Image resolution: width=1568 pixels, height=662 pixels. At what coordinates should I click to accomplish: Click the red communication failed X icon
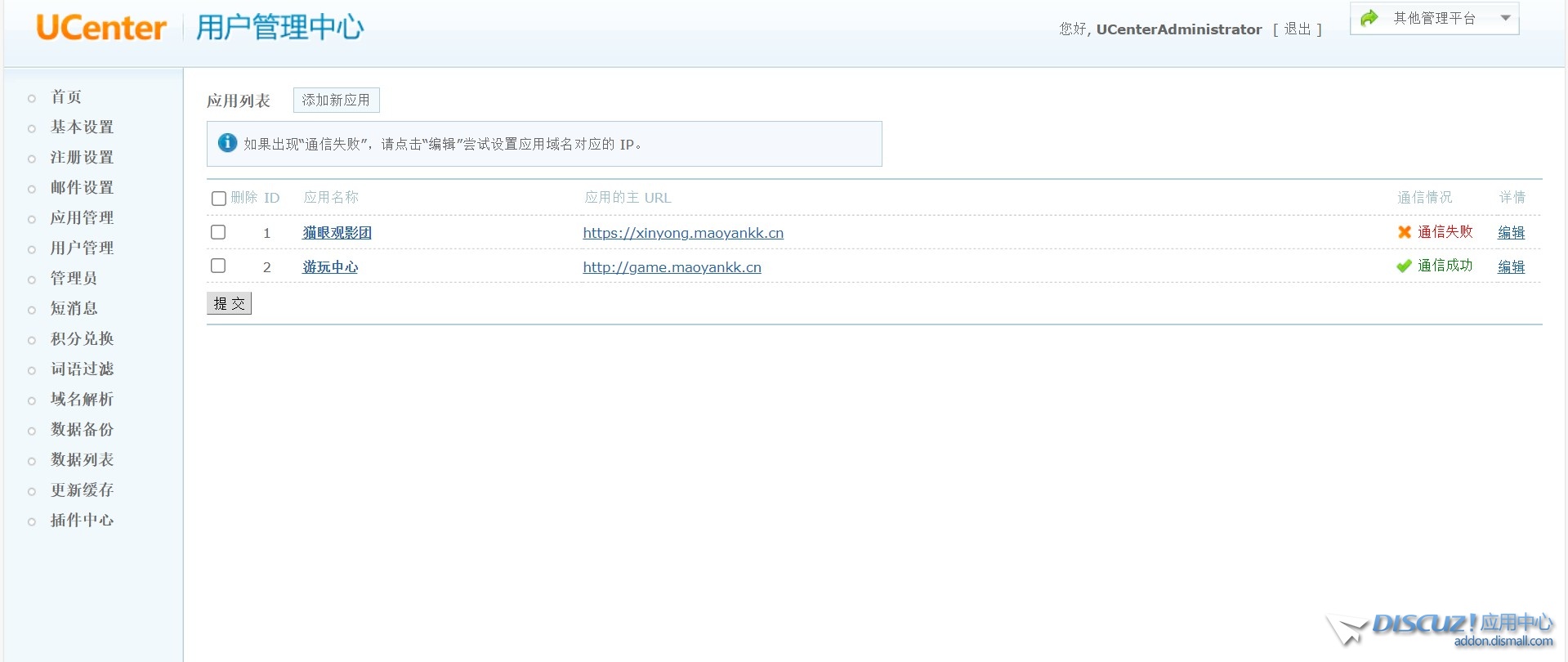click(1404, 232)
